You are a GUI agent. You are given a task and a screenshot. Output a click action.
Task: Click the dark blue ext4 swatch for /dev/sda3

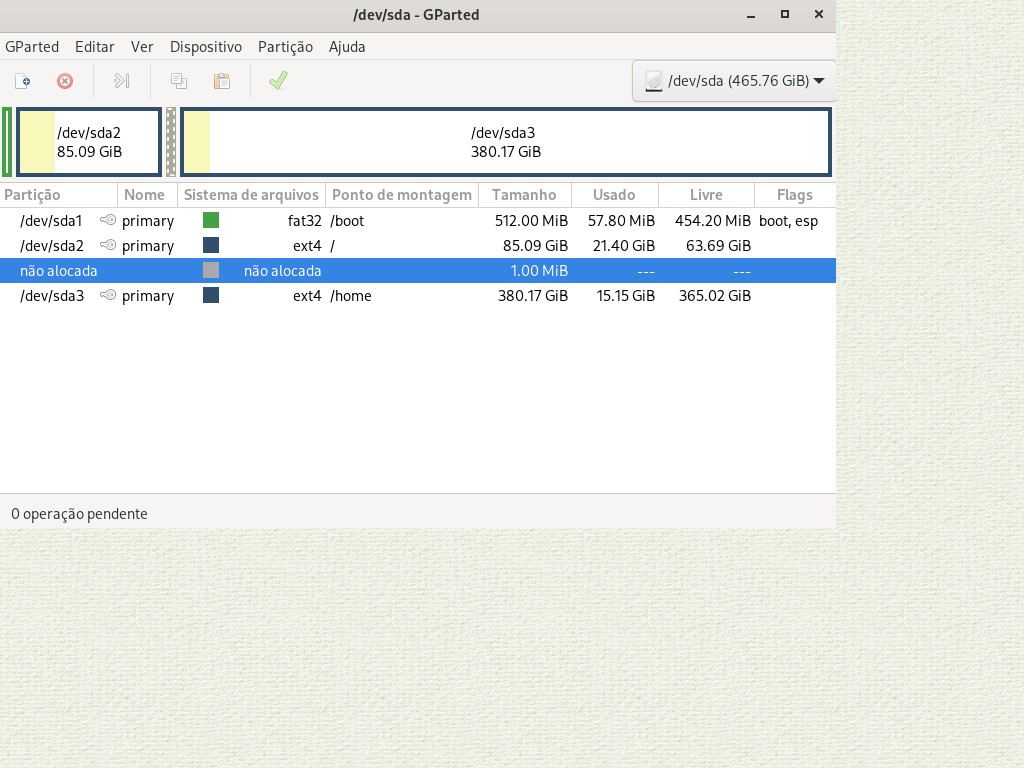coord(211,295)
